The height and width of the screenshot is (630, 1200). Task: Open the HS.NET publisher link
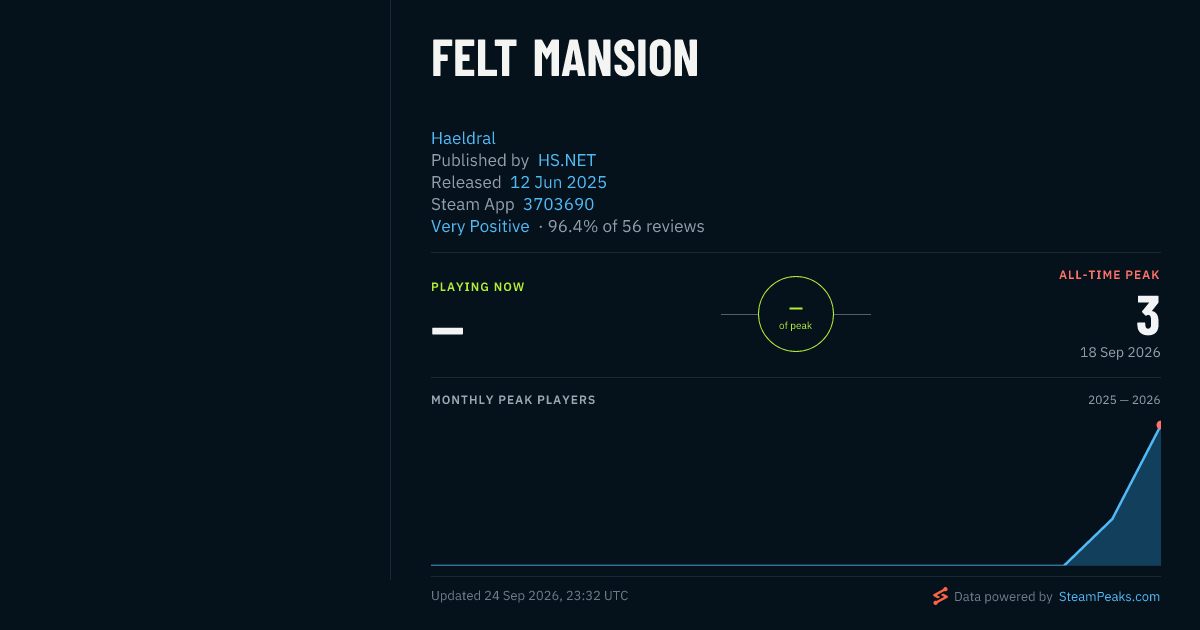[567, 160]
